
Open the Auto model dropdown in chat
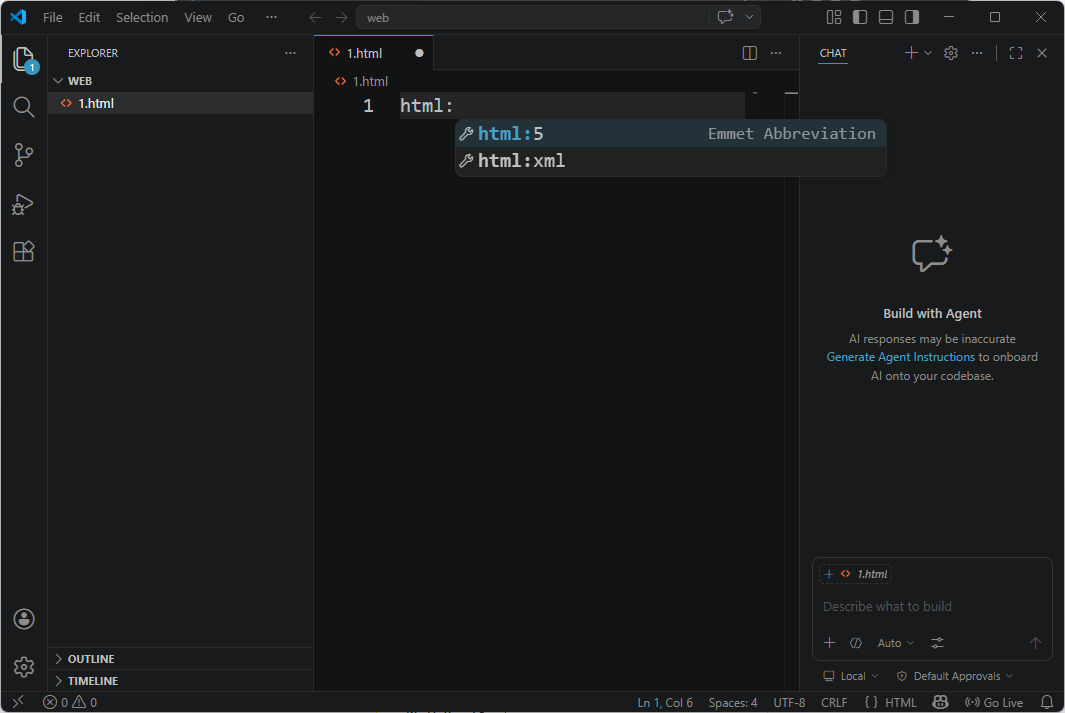tap(895, 643)
